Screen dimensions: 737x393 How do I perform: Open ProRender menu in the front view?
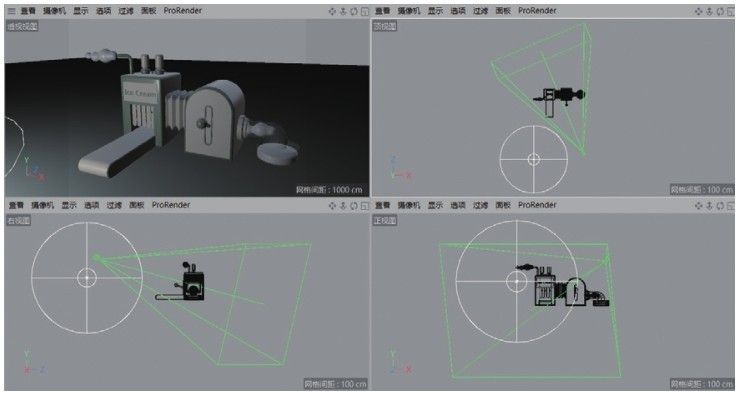click(x=537, y=205)
